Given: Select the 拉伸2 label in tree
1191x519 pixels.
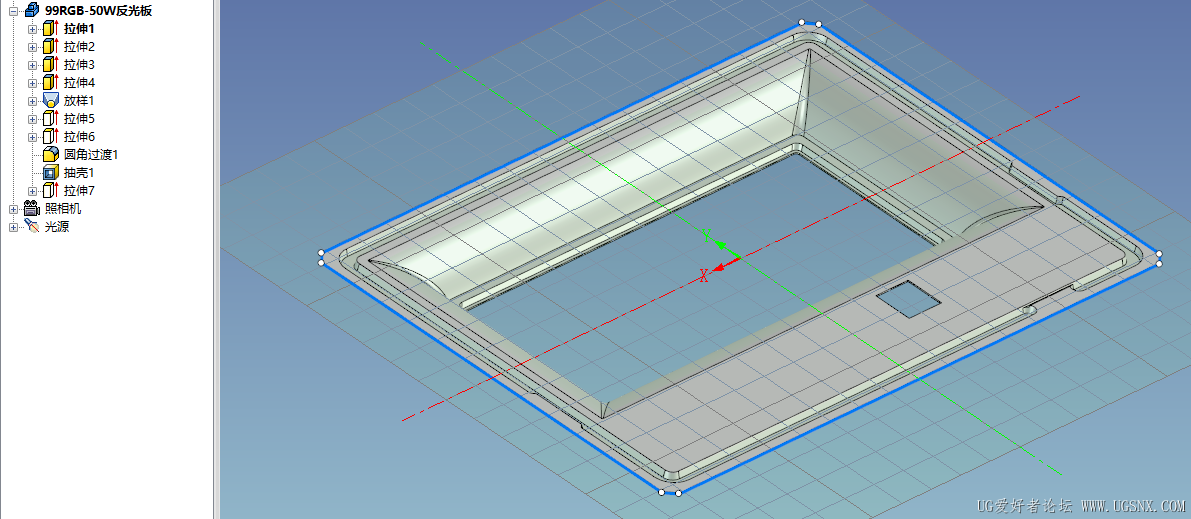Looking at the screenshot, I should pyautogui.click(x=79, y=46).
